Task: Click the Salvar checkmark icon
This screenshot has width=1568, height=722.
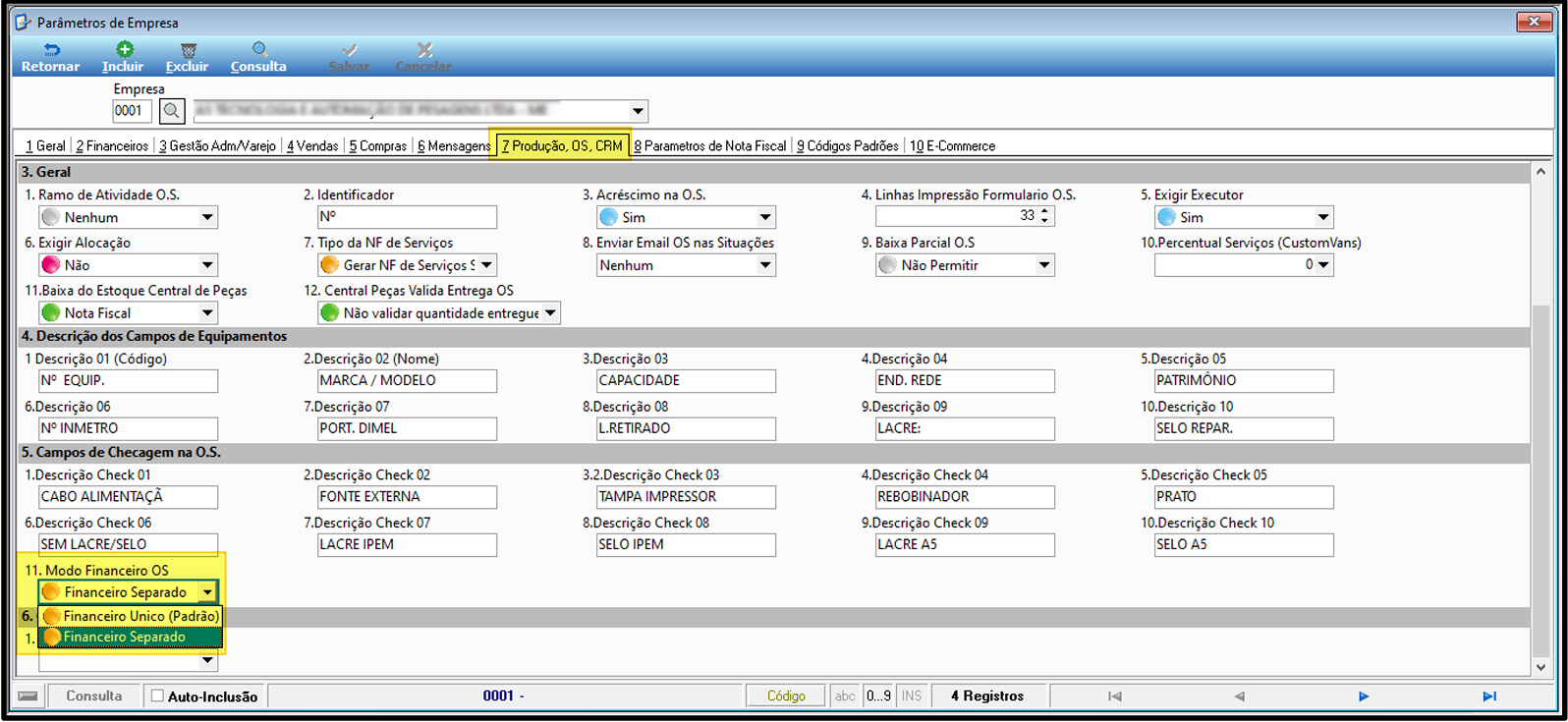Action: (x=349, y=50)
